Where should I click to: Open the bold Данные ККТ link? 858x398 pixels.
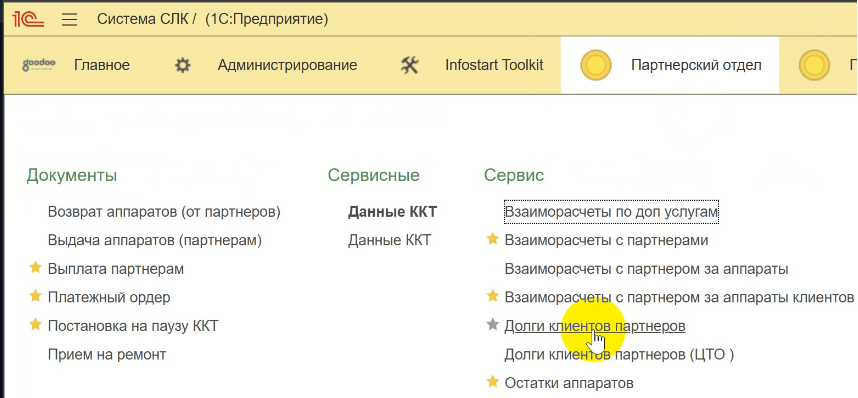(x=392, y=212)
